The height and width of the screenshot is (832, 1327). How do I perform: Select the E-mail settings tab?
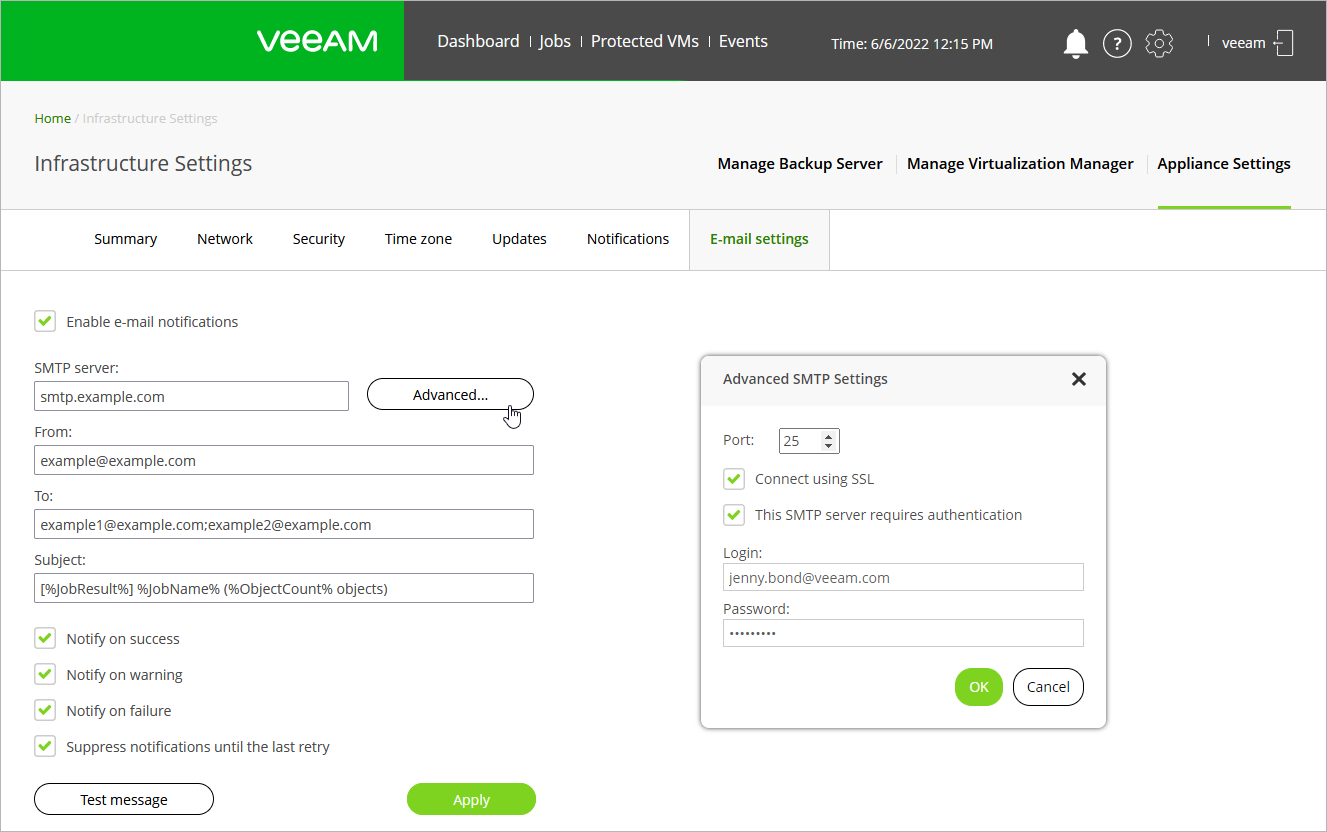point(759,239)
